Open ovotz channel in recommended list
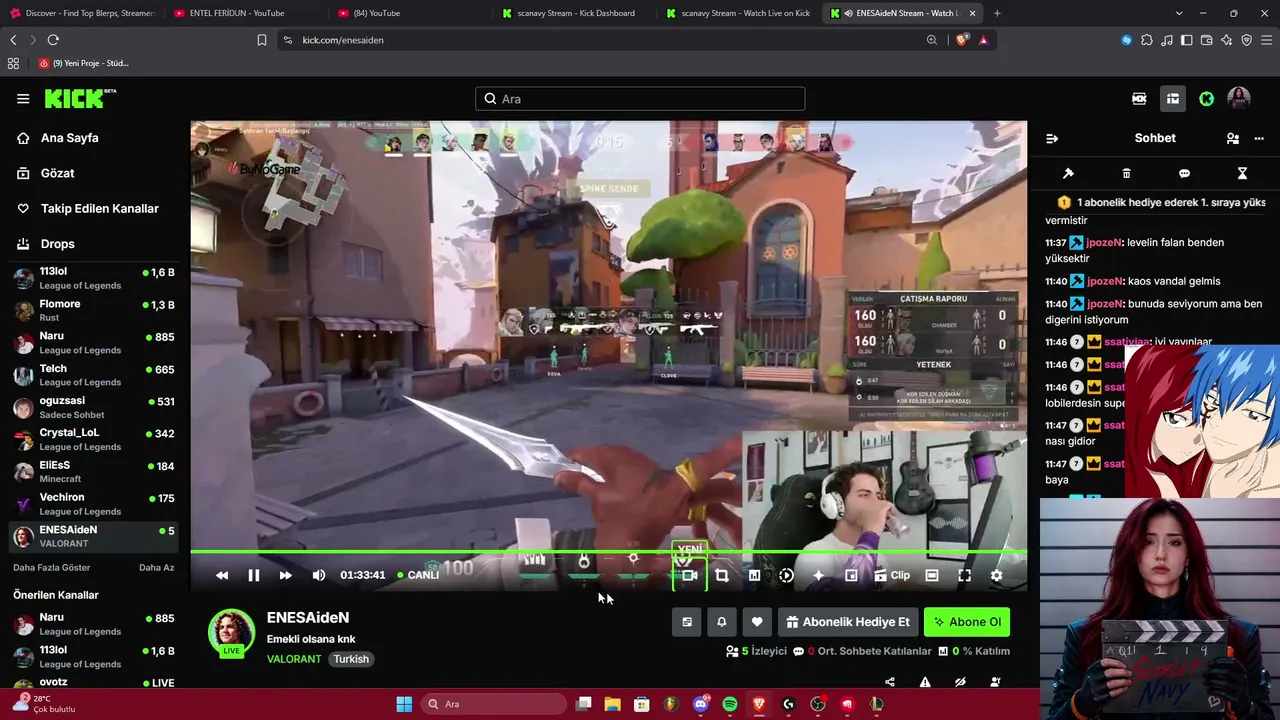 coord(94,683)
